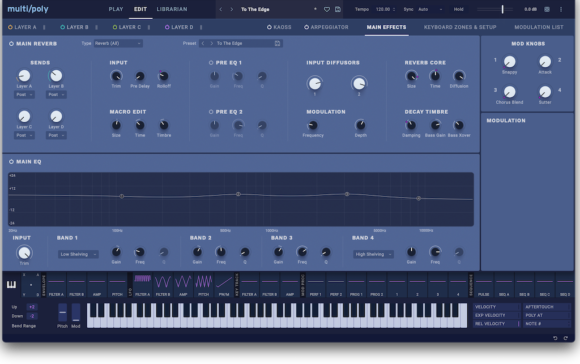Viewport: 580px width, 364px height.
Task: Select LFO Amp waveform thumbnail
Action: pyautogui.click(x=183, y=284)
